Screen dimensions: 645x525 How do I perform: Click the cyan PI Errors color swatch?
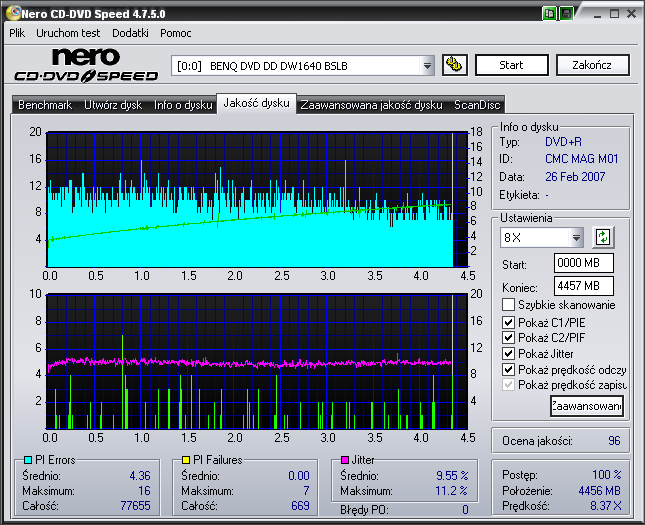point(27,460)
